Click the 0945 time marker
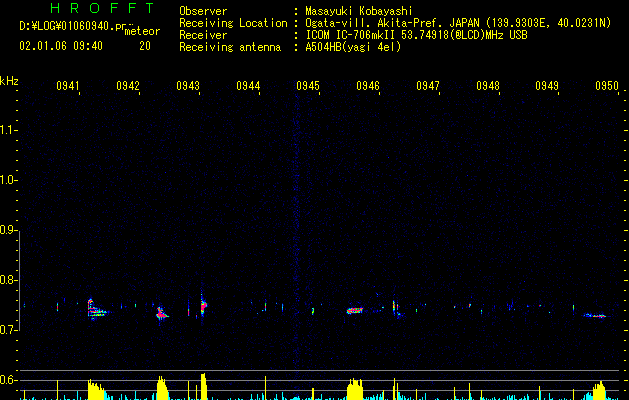 [308, 86]
